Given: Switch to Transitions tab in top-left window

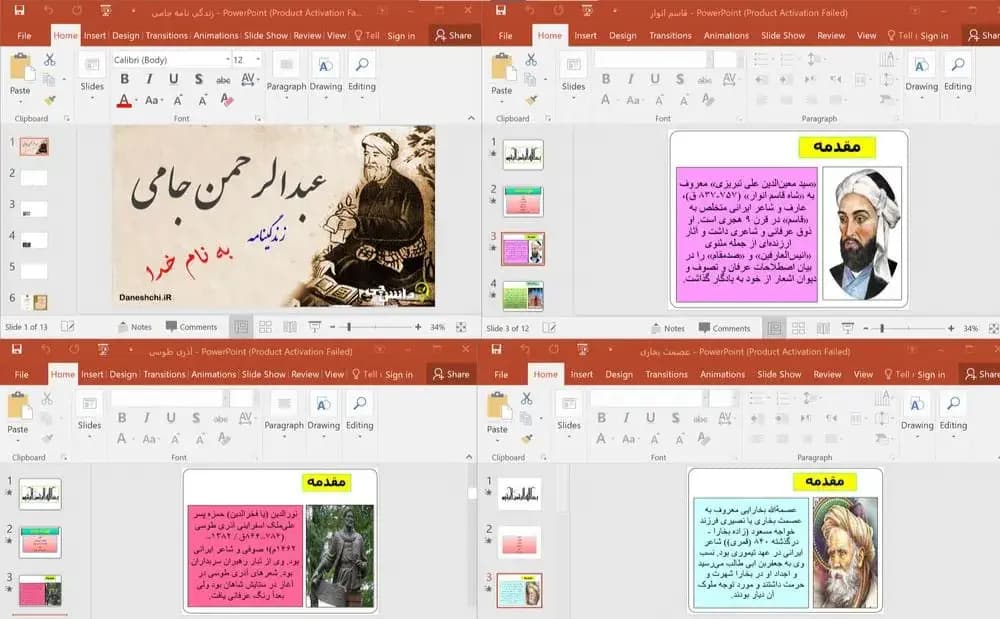Looking at the screenshot, I should coord(166,36).
